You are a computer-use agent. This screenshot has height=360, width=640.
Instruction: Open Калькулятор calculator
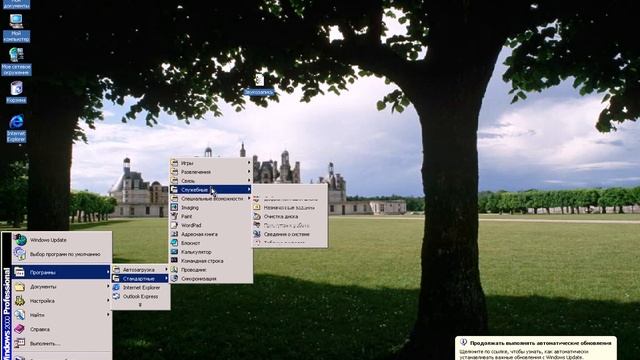point(211,252)
